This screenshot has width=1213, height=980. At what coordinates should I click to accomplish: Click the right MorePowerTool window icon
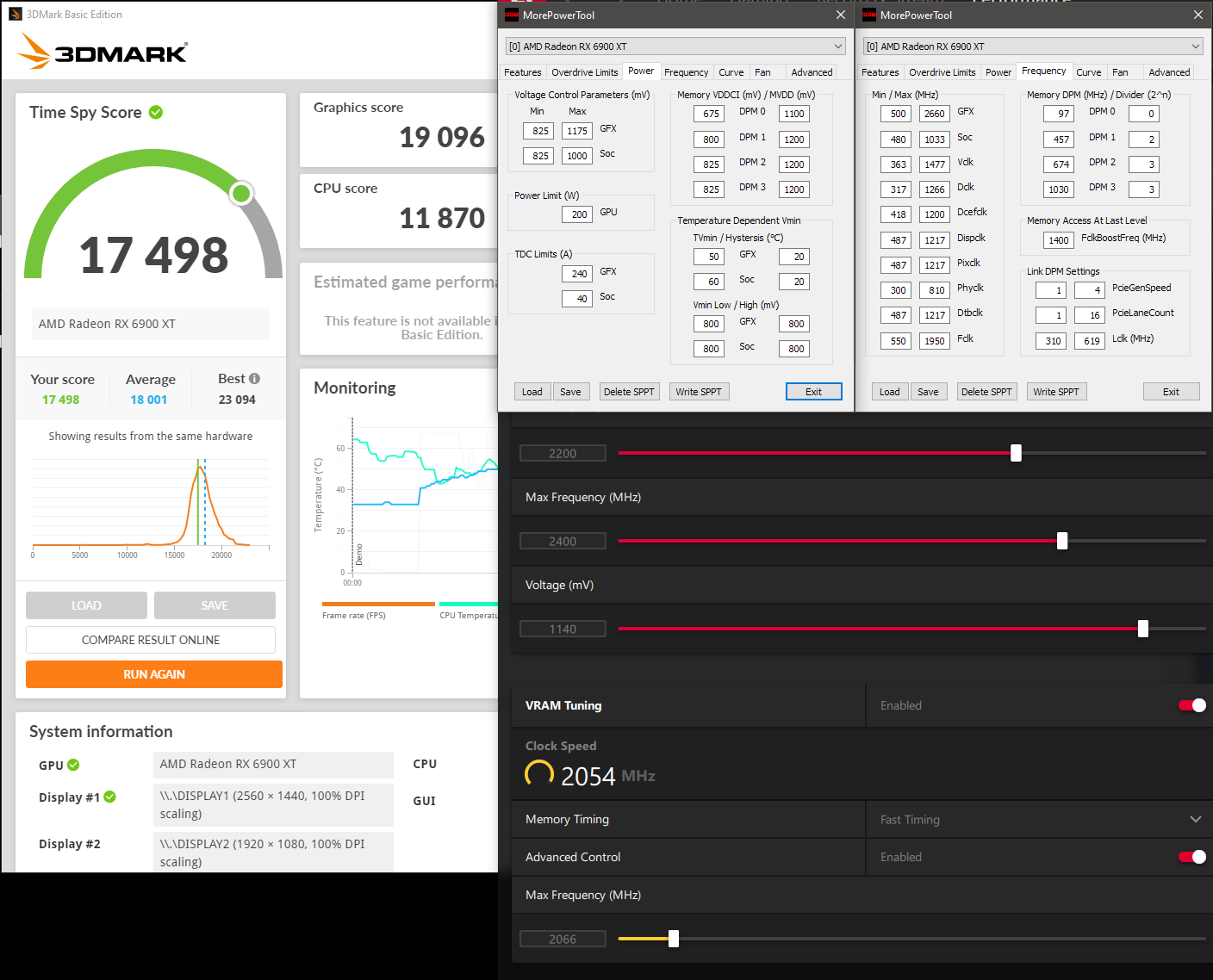(x=869, y=15)
